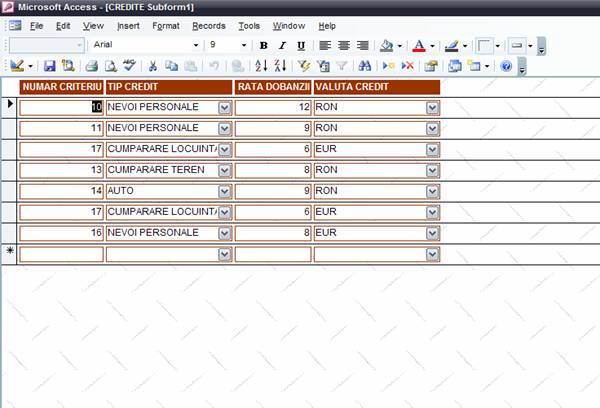Screen dimensions: 600x408
Task: Expand TIP CREDIT dropdown for AUTO row
Action: coord(224,190)
